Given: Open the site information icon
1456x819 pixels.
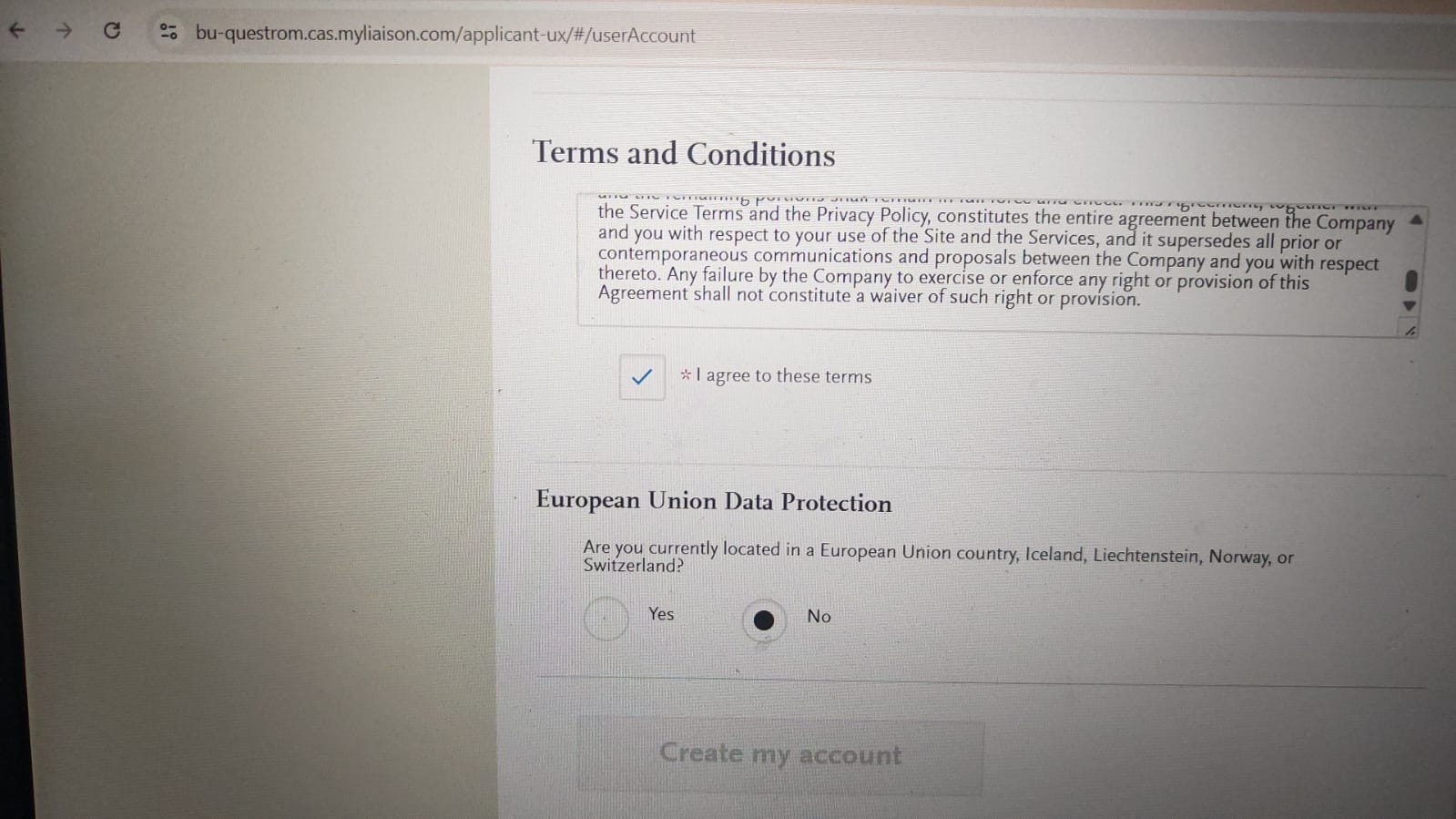Looking at the screenshot, I should pyautogui.click(x=168, y=33).
